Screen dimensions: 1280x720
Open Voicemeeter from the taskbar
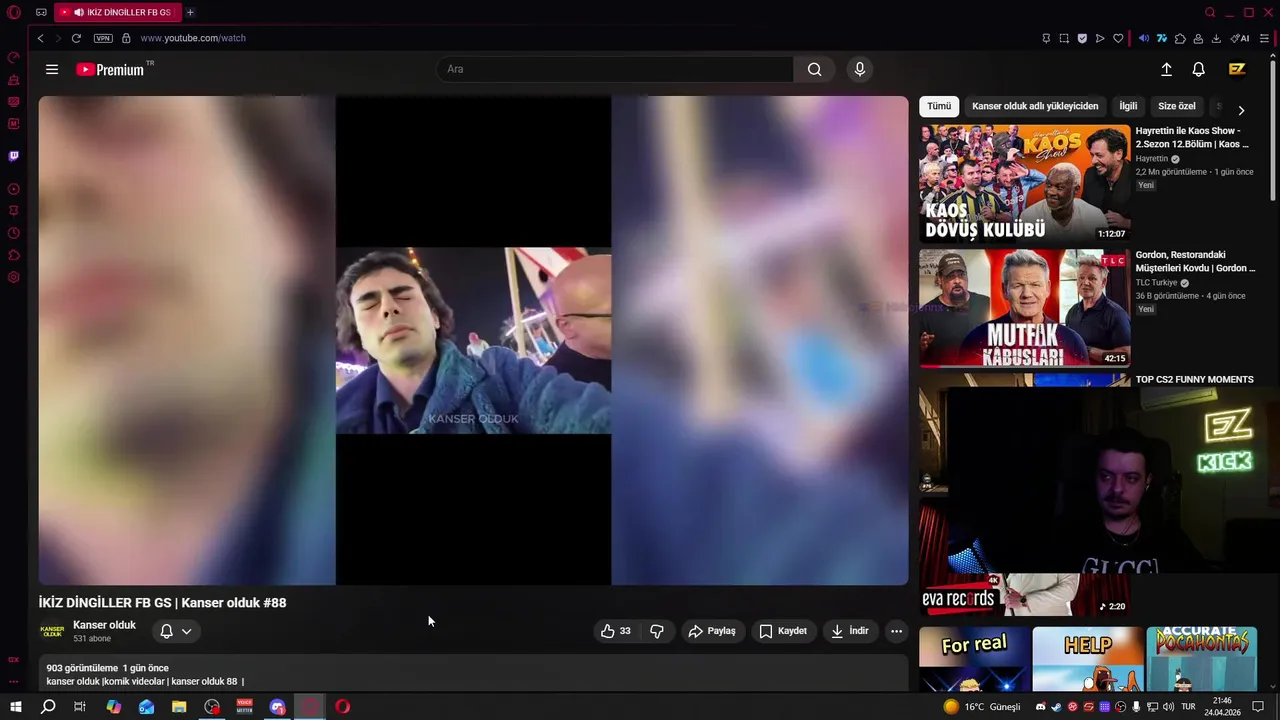pos(245,707)
